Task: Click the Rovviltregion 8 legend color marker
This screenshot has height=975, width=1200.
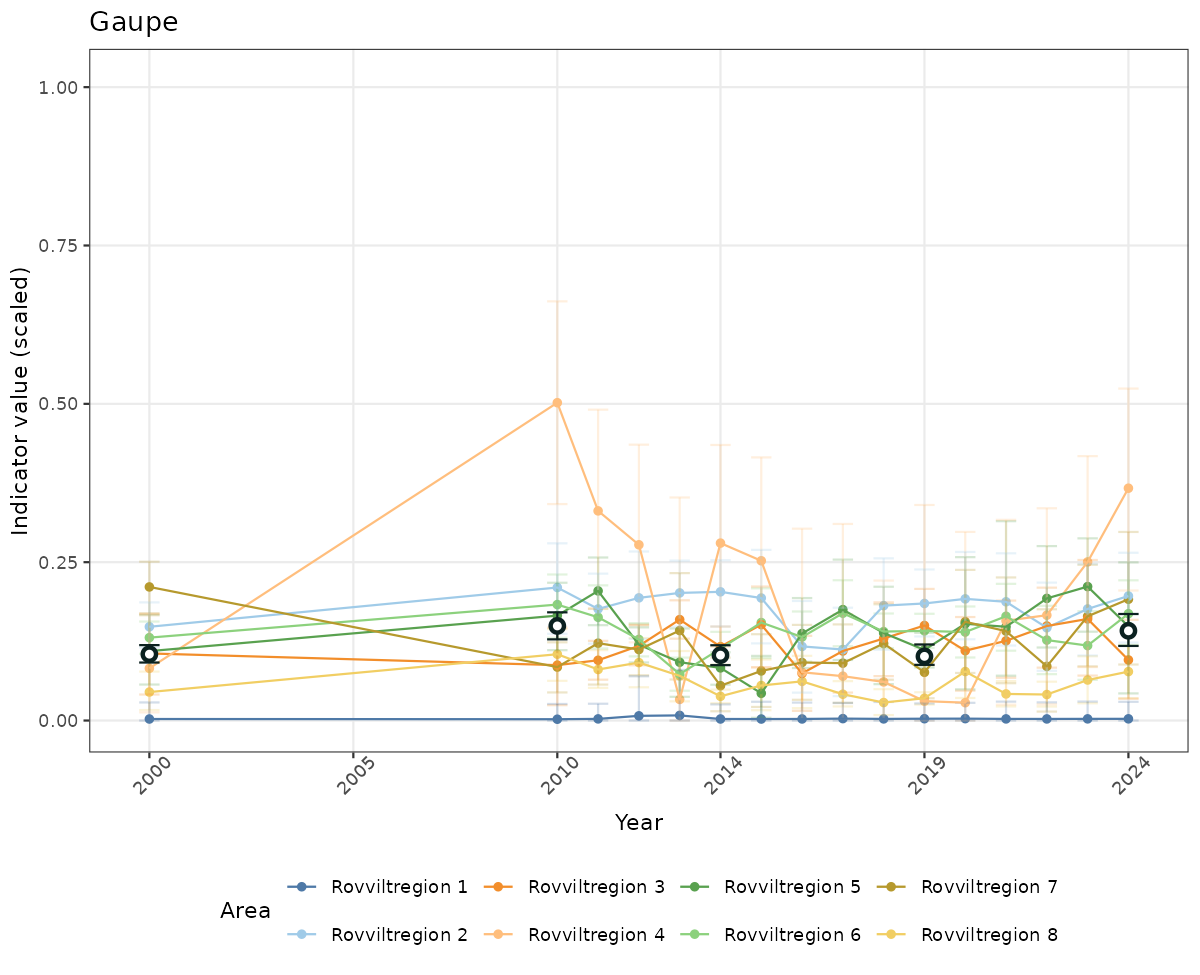Action: 892,935
